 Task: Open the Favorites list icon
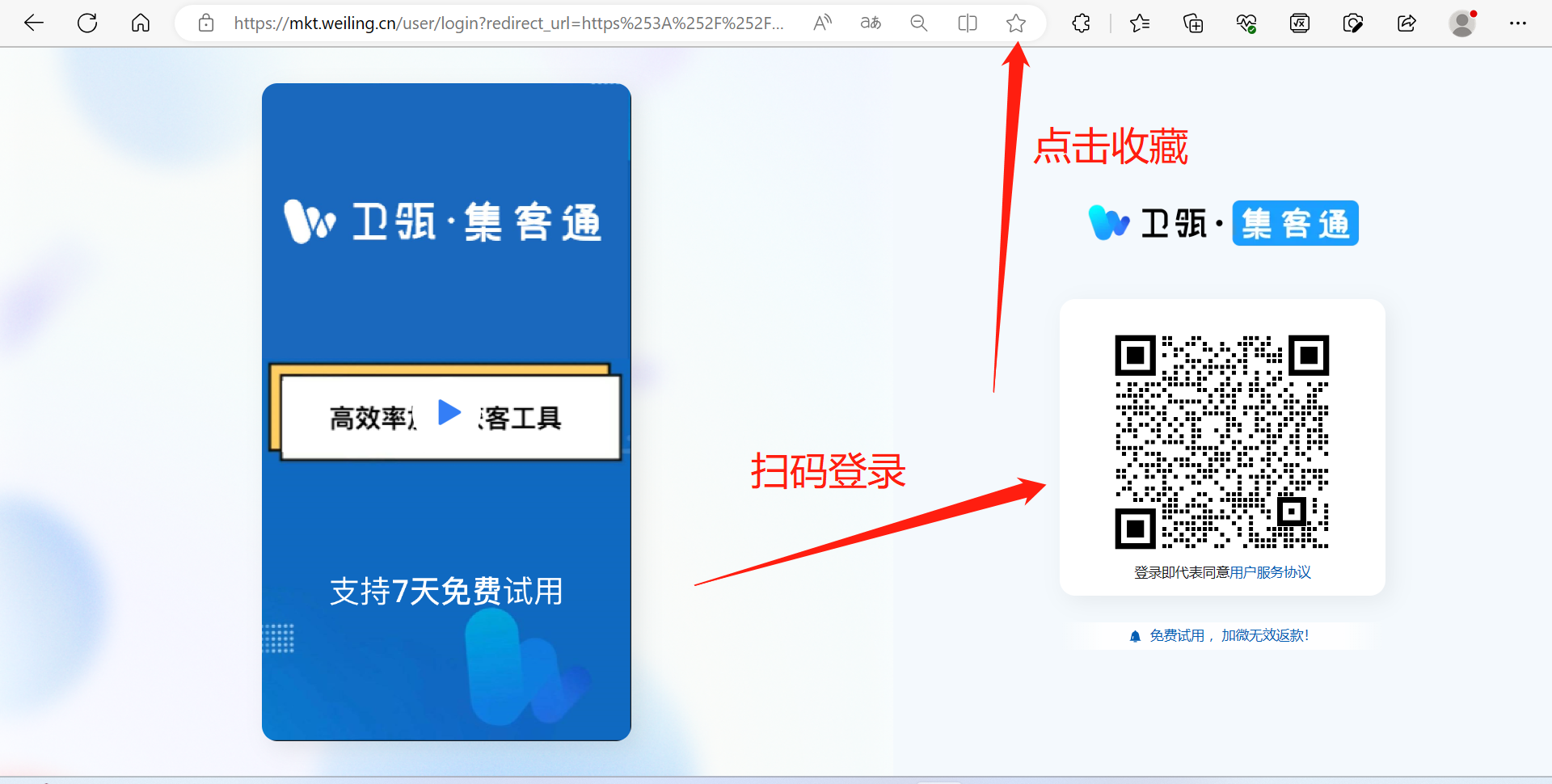click(x=1140, y=23)
